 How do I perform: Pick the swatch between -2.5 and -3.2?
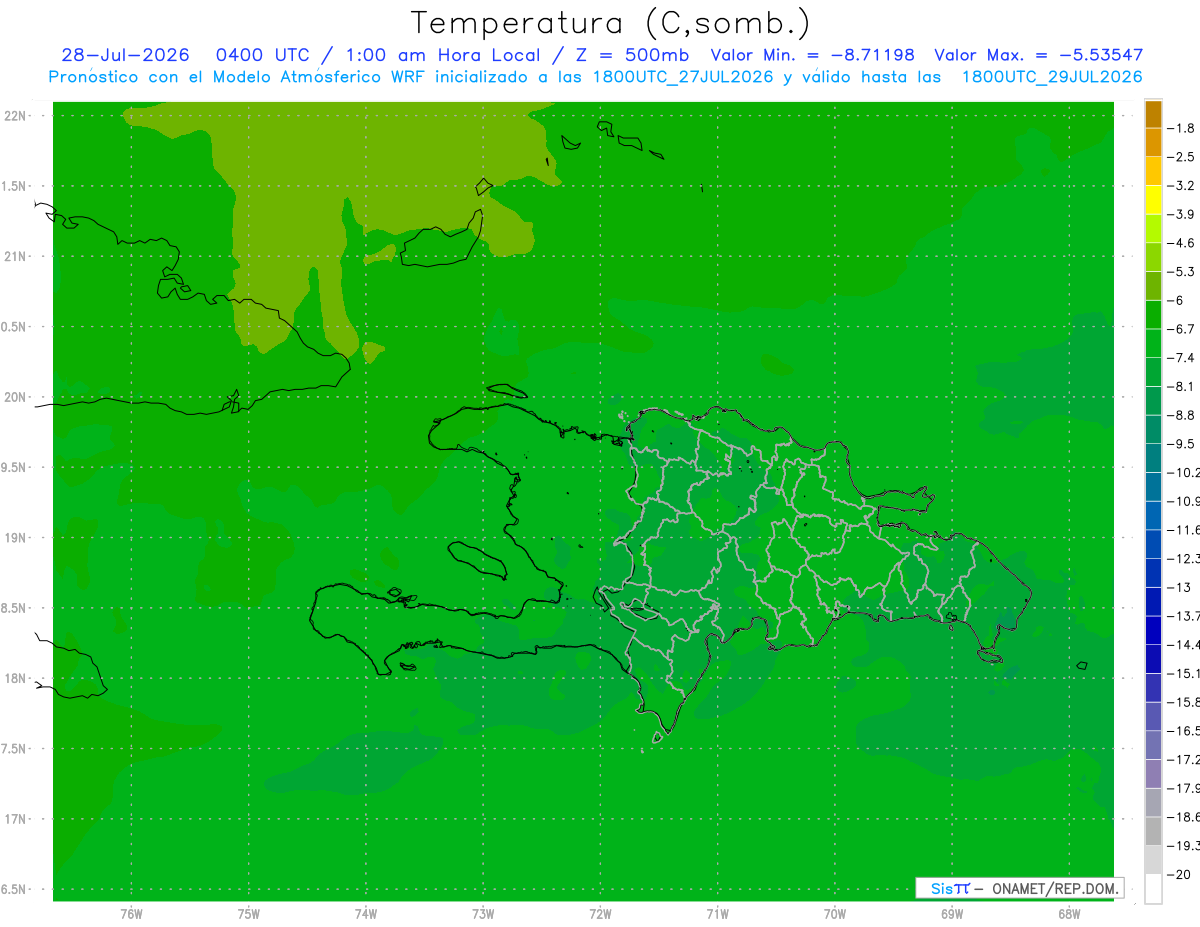click(1153, 171)
